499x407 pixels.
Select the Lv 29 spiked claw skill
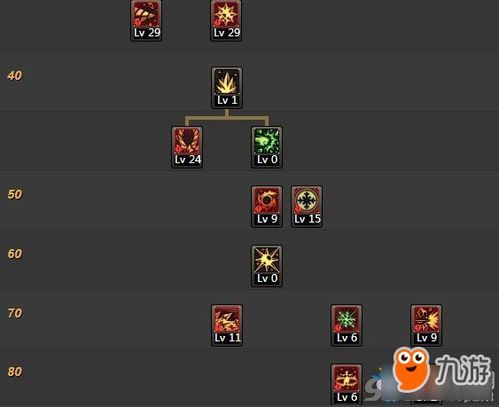[x=146, y=20]
